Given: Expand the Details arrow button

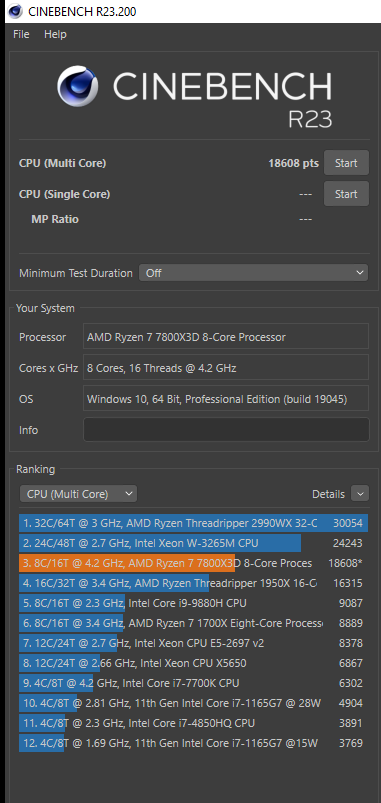Looking at the screenshot, I should pos(360,494).
